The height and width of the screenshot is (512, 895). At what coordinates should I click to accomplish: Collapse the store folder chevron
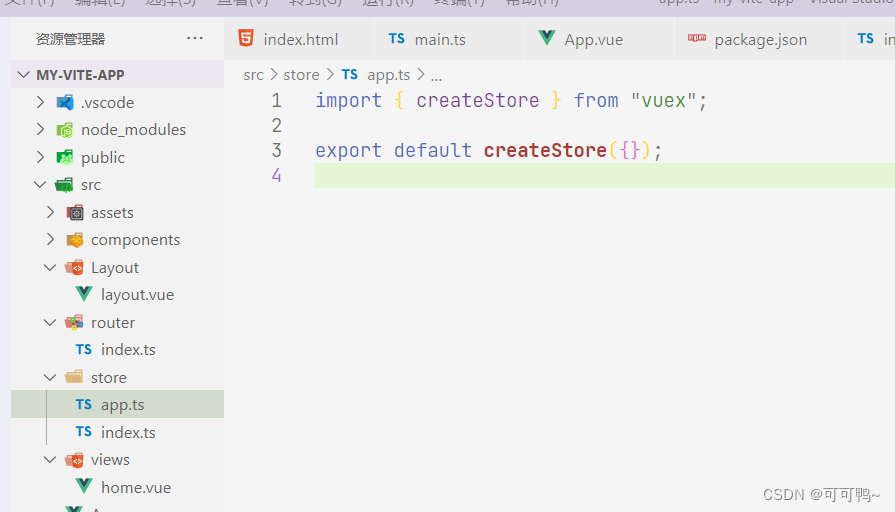[x=50, y=377]
